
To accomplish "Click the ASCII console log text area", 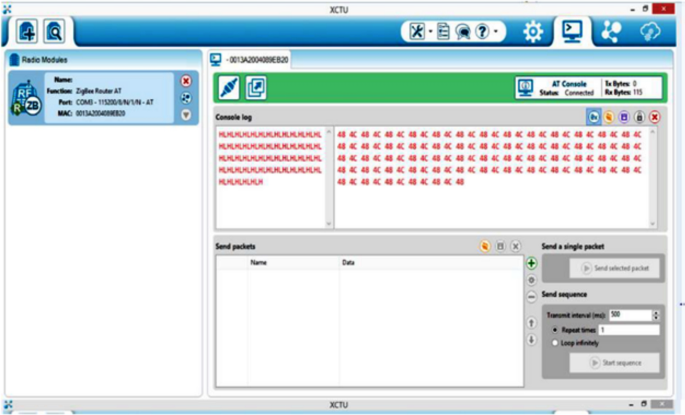I will coord(271,177).
